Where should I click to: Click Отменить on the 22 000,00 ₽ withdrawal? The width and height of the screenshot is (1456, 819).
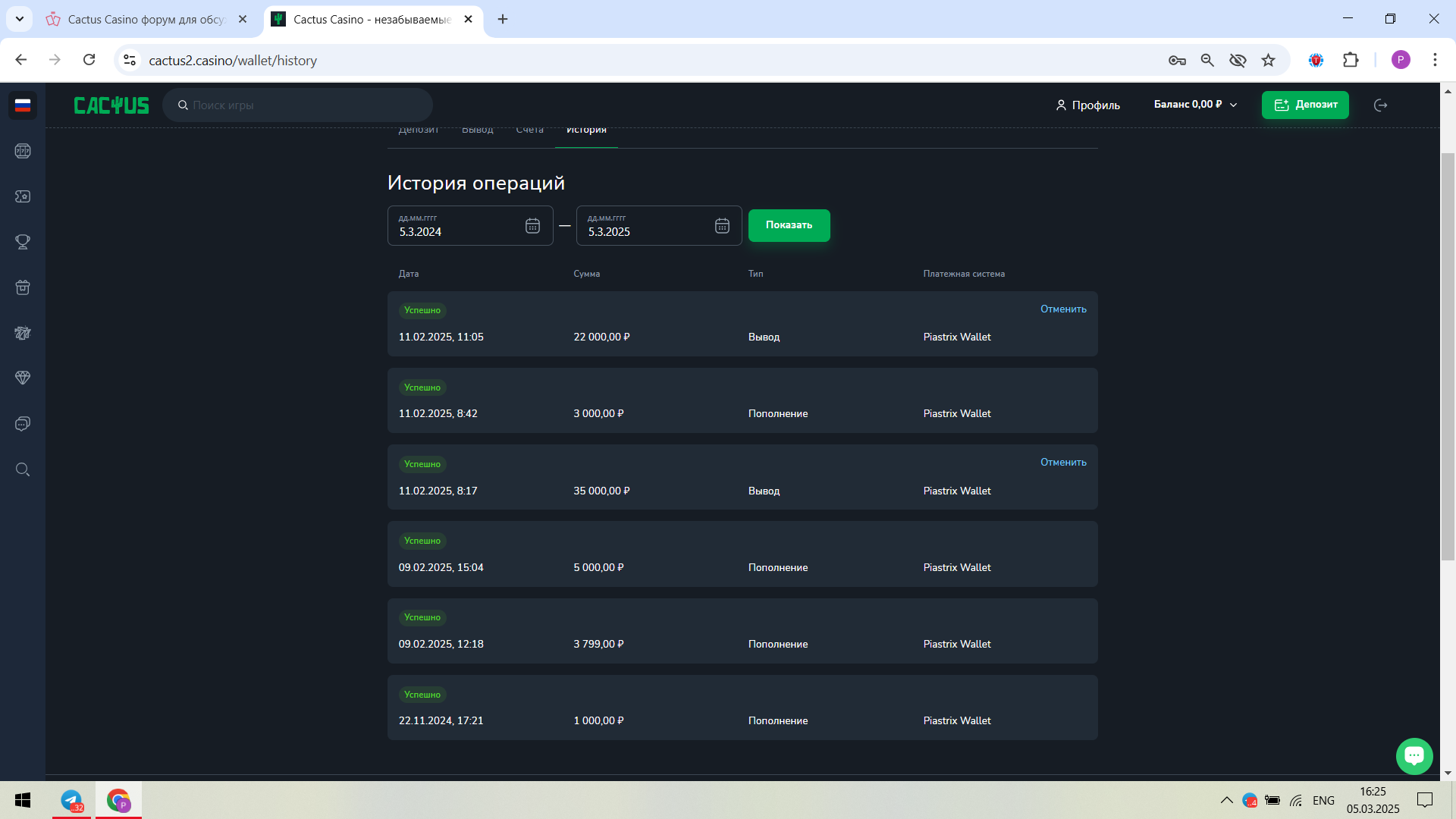1062,309
